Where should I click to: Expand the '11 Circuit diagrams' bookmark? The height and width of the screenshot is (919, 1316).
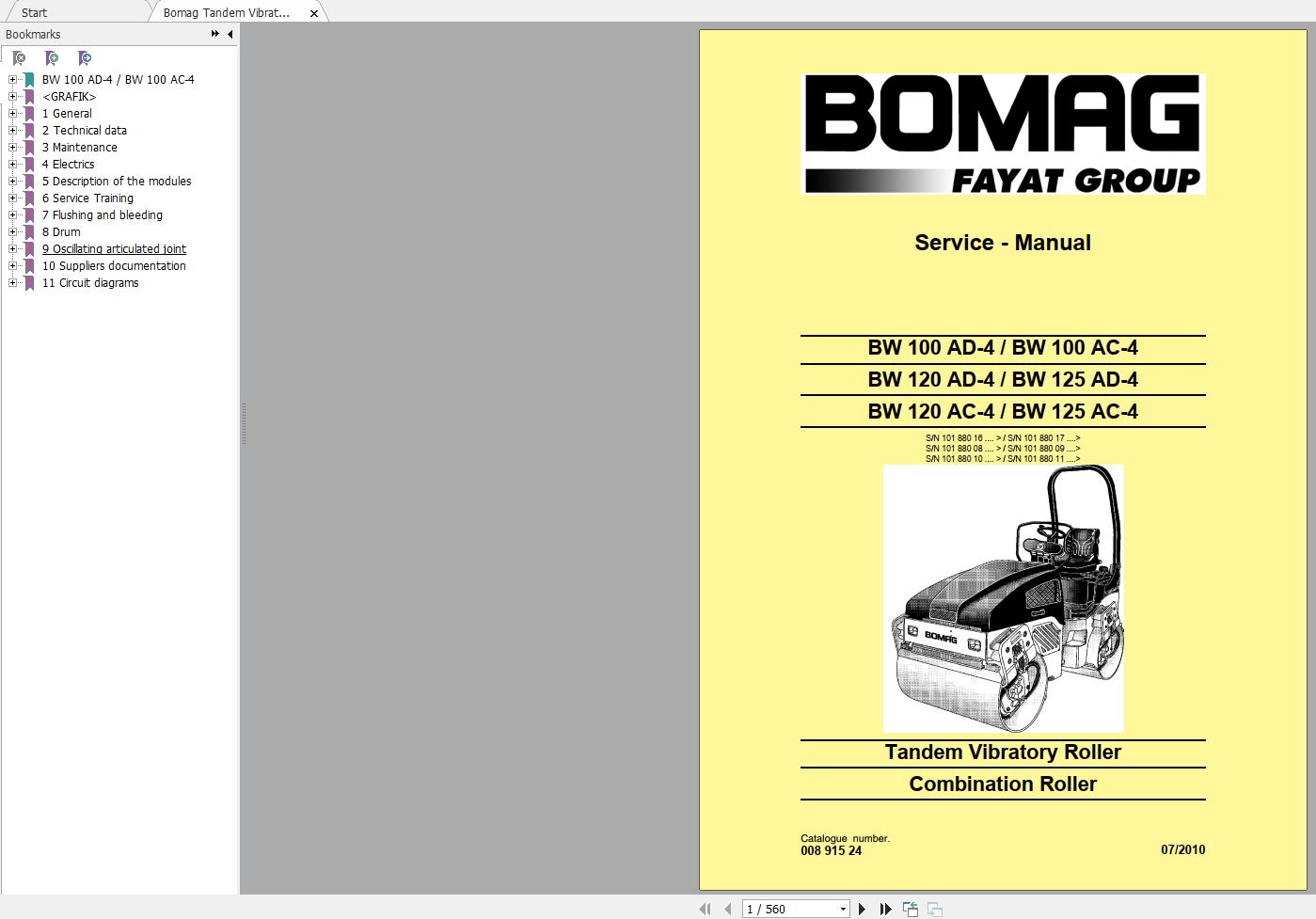tap(12, 283)
